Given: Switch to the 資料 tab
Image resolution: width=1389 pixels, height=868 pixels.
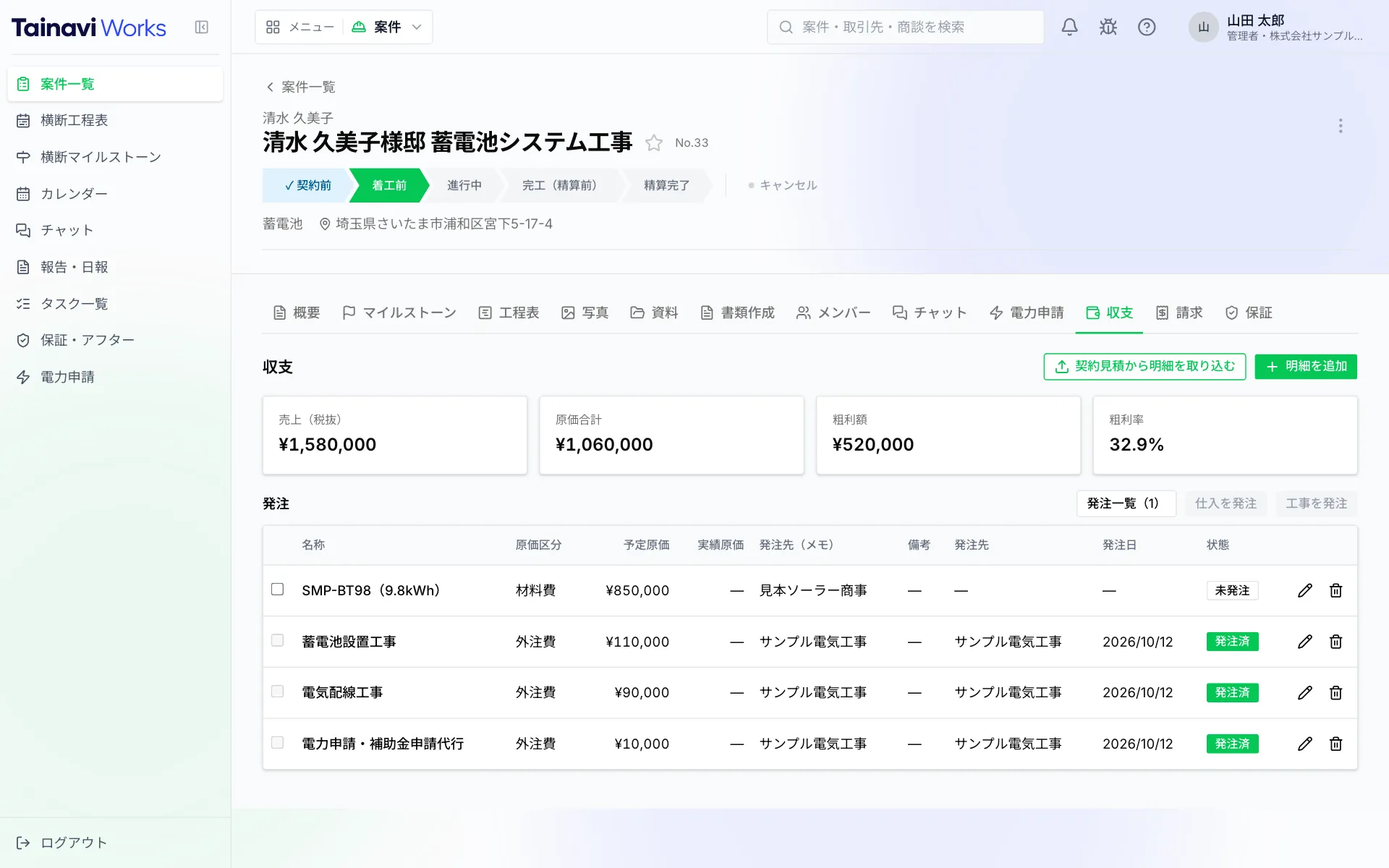Looking at the screenshot, I should [654, 312].
